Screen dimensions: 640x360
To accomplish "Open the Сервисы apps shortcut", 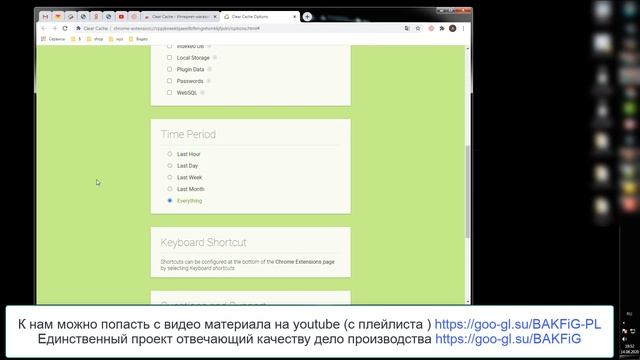I will pyautogui.click(x=53, y=39).
